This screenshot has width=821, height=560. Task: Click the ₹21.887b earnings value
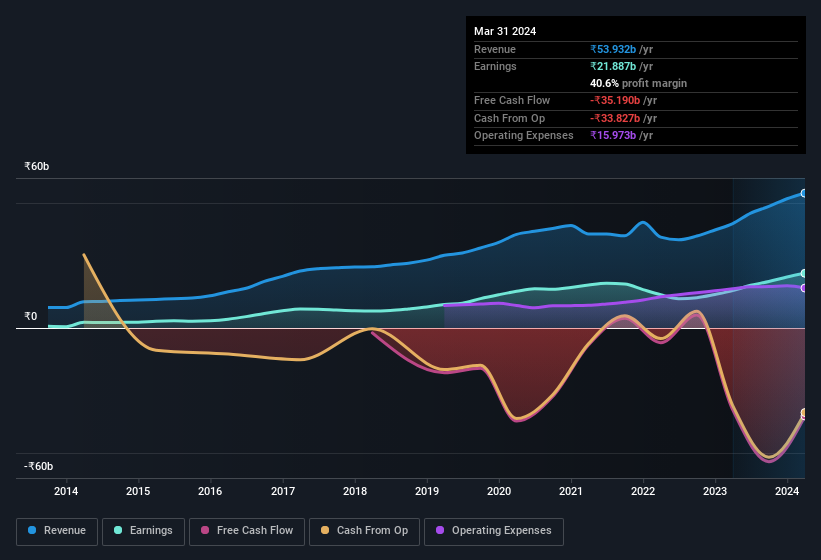[613, 66]
